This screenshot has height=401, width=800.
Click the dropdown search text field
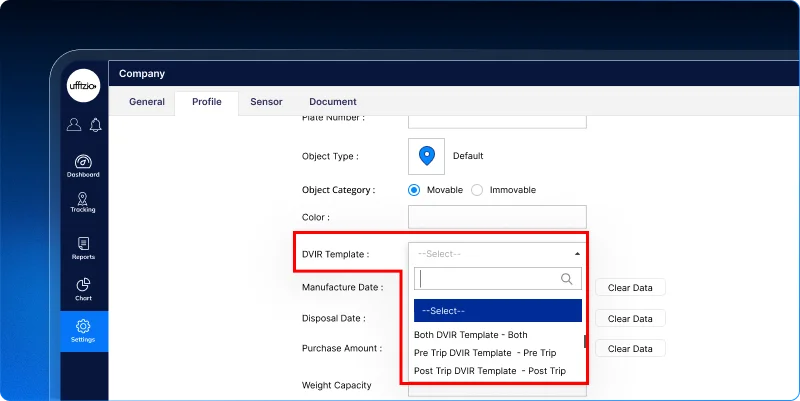[497, 279]
